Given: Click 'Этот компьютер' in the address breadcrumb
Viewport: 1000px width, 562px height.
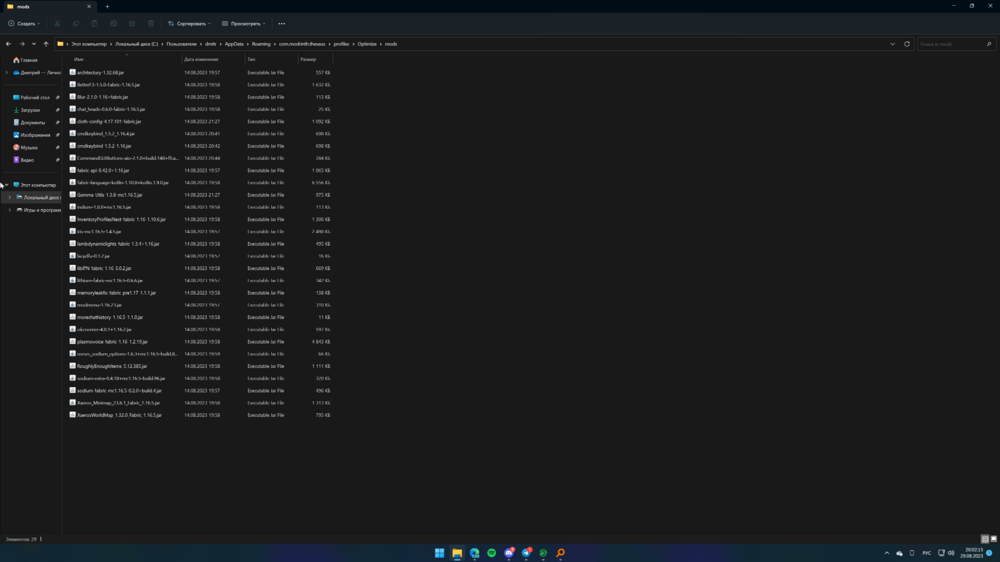Looking at the screenshot, I should click(x=89, y=44).
